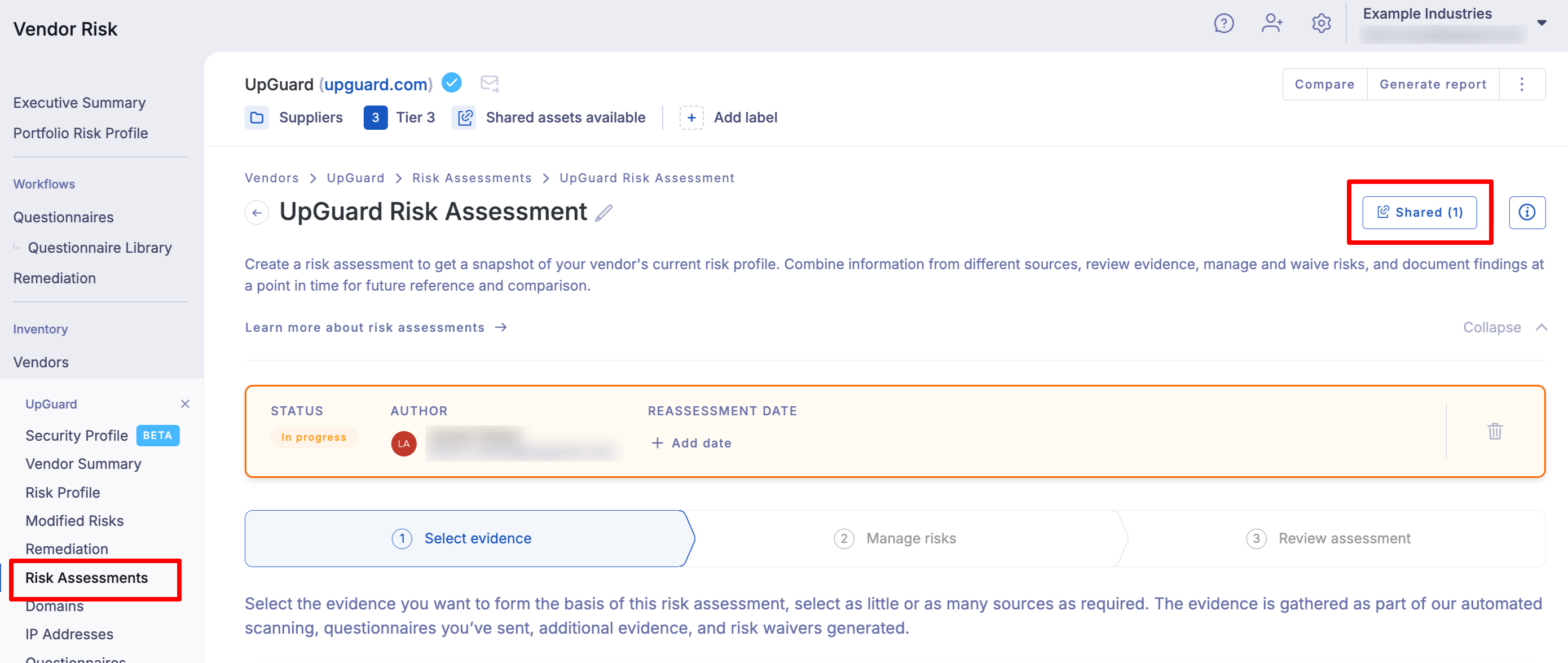Close the UpGuard vendor submenu
This screenshot has height=663, width=1568.
pos(185,403)
